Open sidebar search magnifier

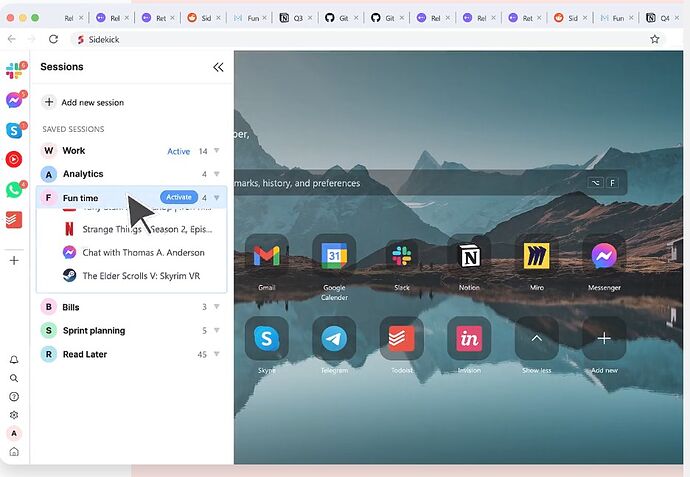click(14, 378)
